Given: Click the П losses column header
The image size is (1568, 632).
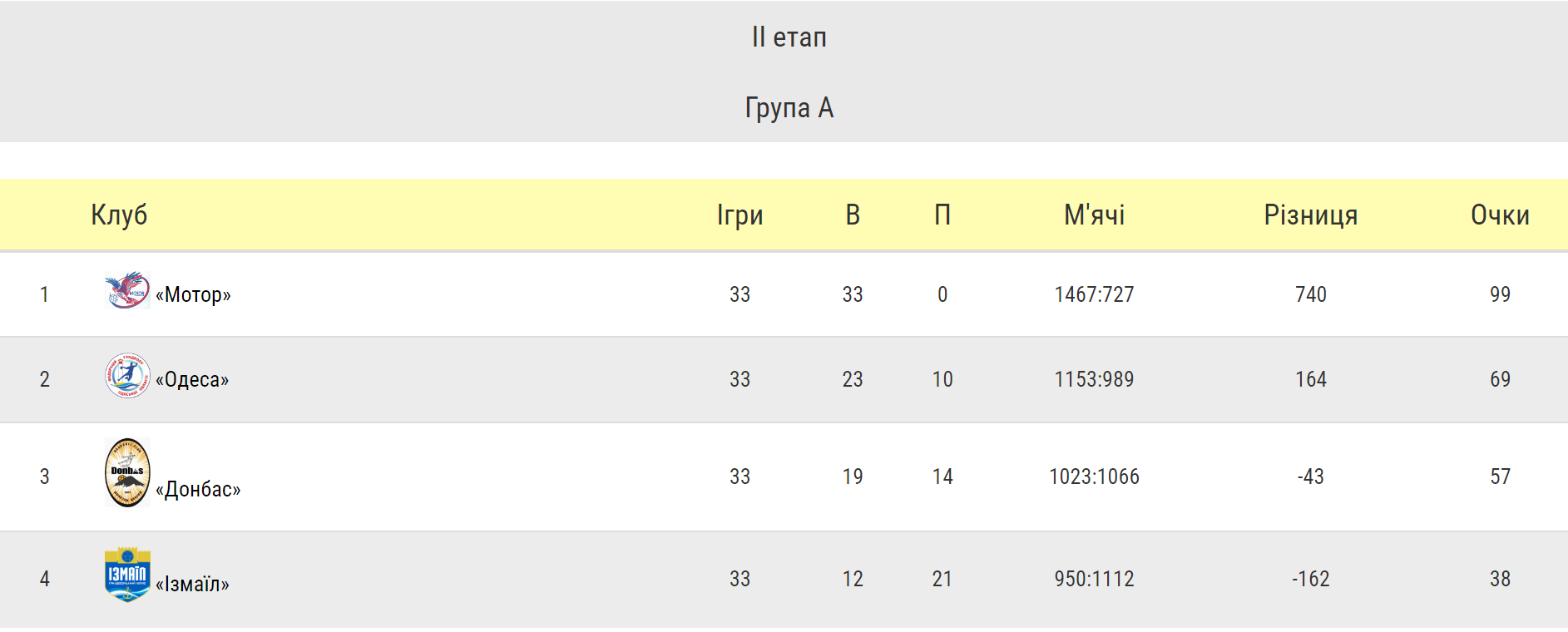Looking at the screenshot, I should pos(942,215).
